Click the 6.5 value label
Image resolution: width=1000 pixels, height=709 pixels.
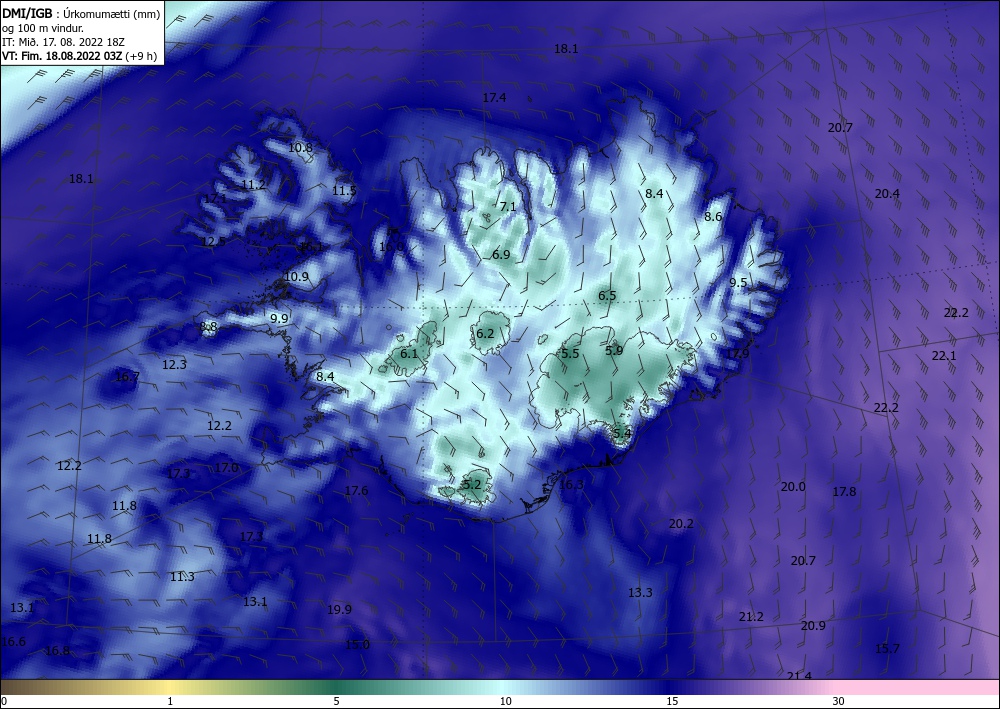click(x=607, y=295)
